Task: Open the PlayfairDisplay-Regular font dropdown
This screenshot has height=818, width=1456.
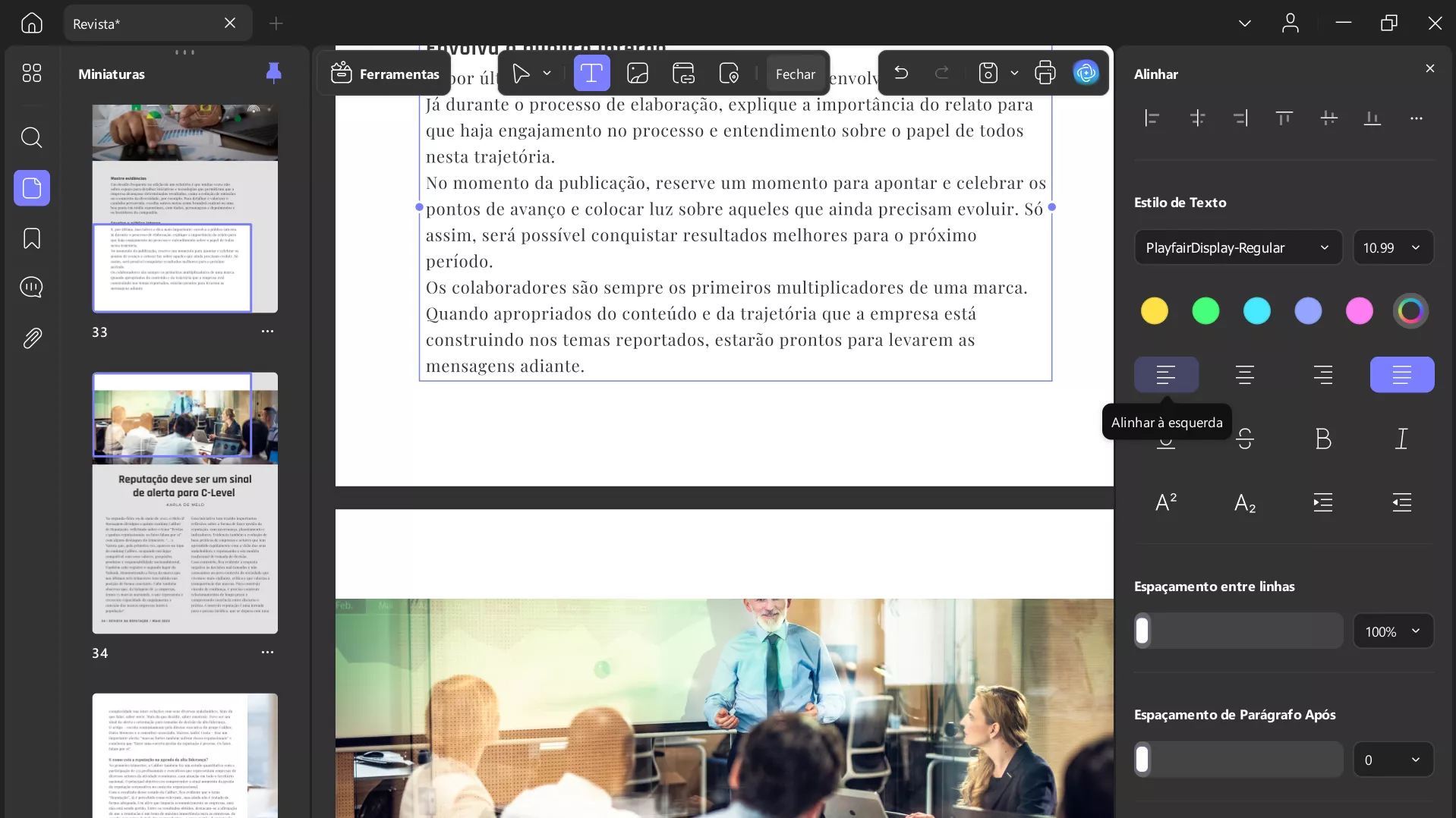Action: click(x=1238, y=247)
